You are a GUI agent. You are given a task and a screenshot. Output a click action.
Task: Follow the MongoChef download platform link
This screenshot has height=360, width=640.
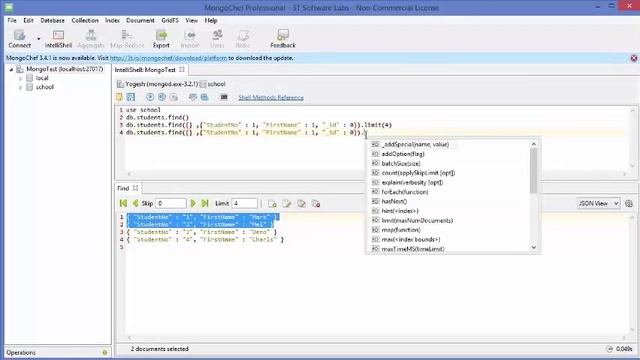click(168, 58)
